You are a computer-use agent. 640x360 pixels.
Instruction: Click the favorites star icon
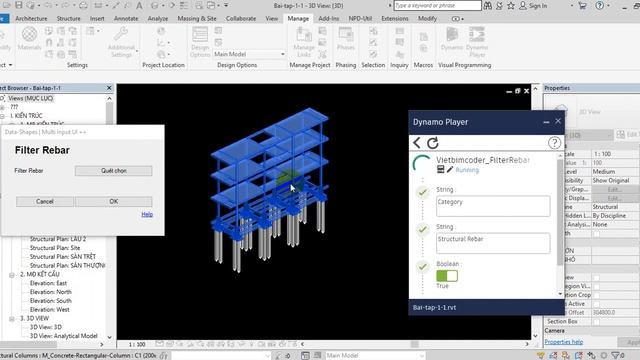(511, 6)
